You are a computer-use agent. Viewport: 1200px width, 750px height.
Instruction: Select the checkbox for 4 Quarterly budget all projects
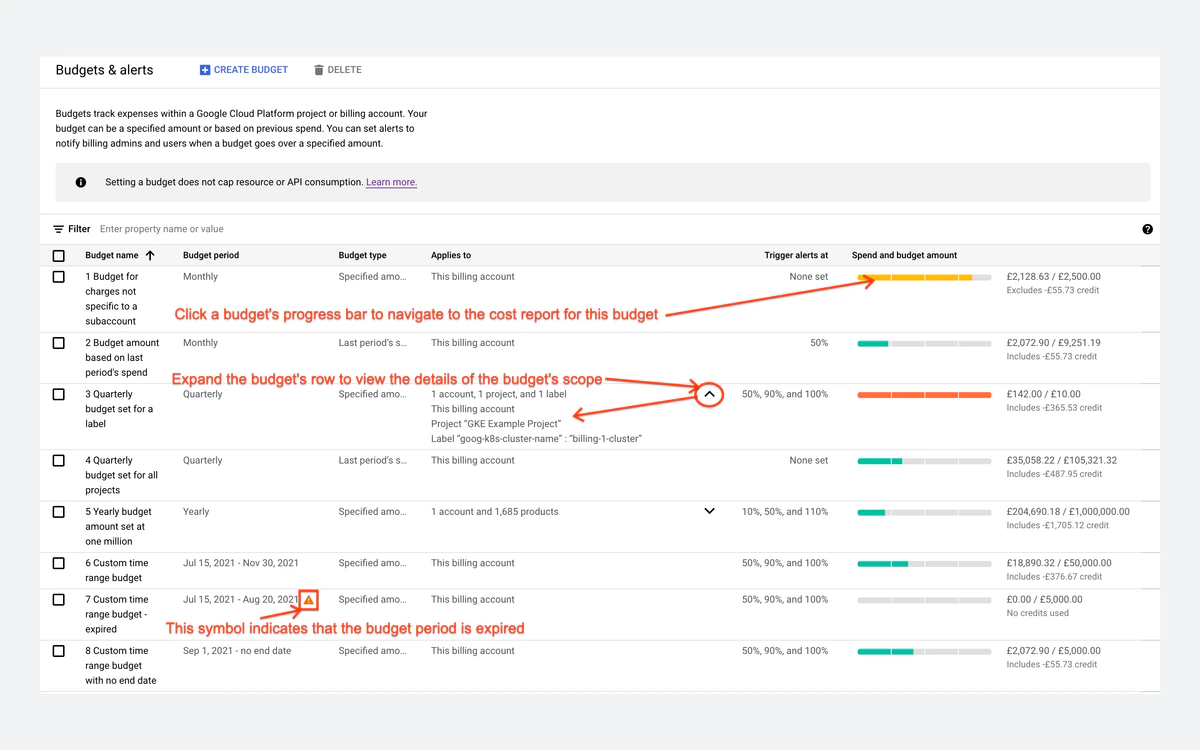pos(59,461)
